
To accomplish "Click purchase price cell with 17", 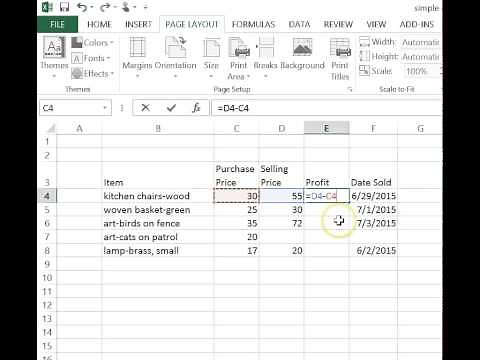I will pyautogui.click(x=236, y=250).
